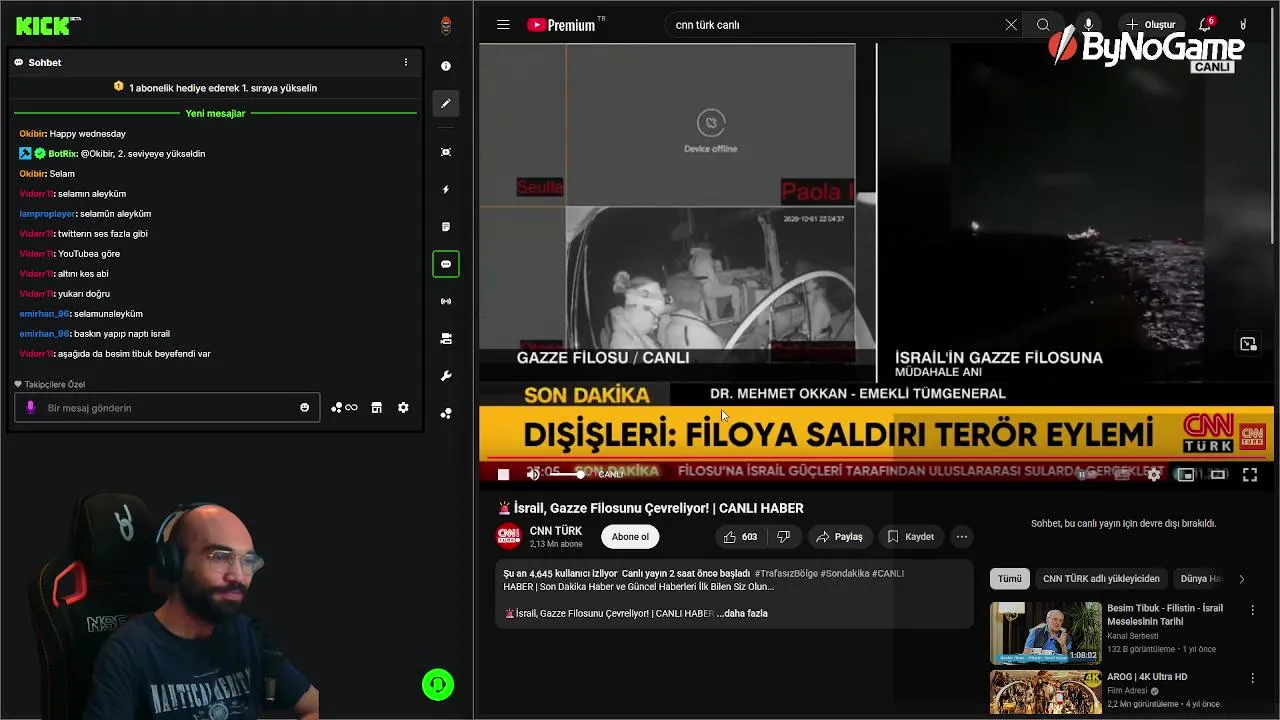Click the green headset support button
This screenshot has height=720, width=1280.
point(438,685)
